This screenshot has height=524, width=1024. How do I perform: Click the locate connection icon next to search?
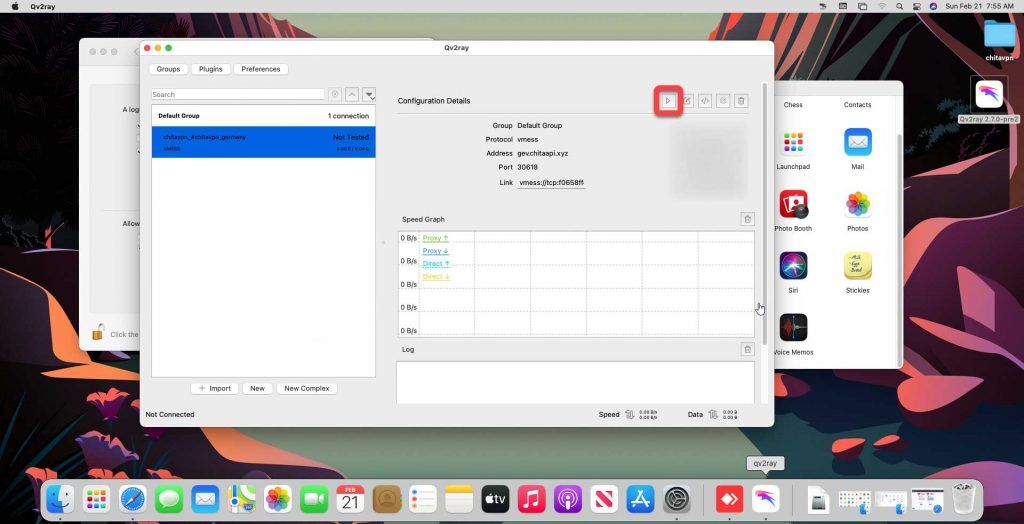pos(335,94)
